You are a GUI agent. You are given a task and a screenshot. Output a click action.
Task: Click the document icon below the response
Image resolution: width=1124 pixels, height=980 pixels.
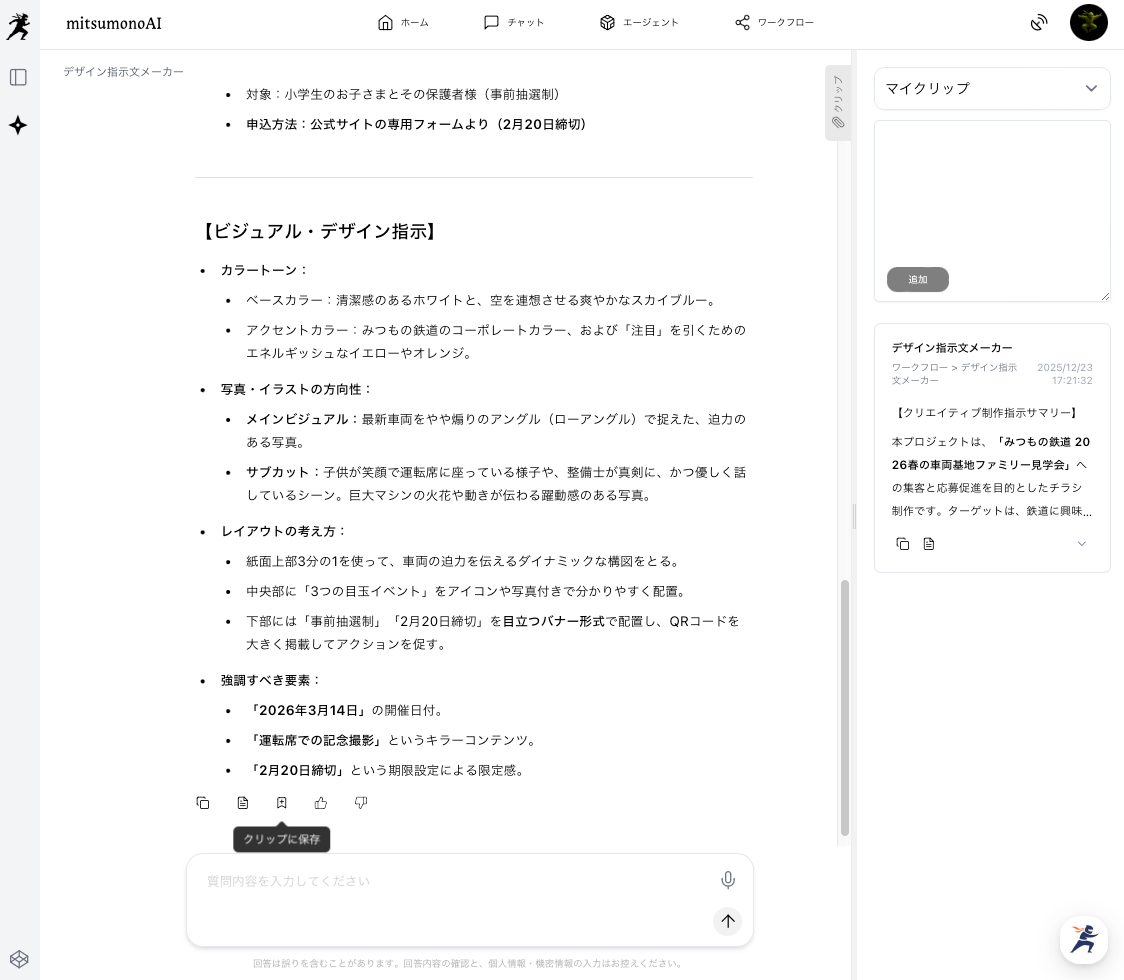(x=243, y=803)
